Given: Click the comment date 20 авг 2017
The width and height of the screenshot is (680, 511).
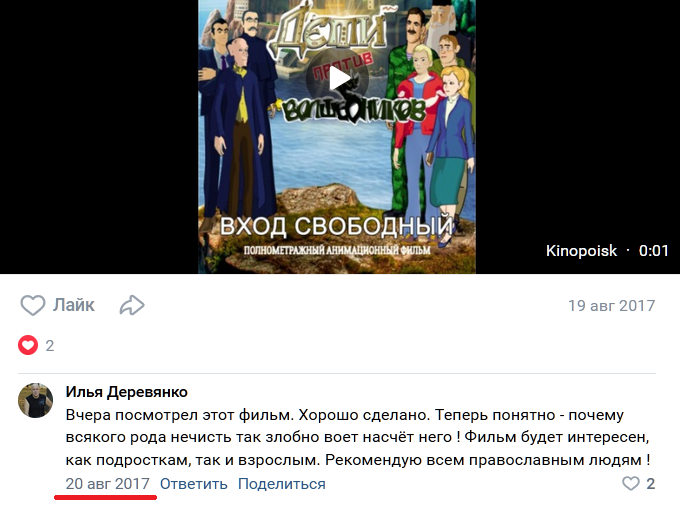Looking at the screenshot, I should [108, 484].
